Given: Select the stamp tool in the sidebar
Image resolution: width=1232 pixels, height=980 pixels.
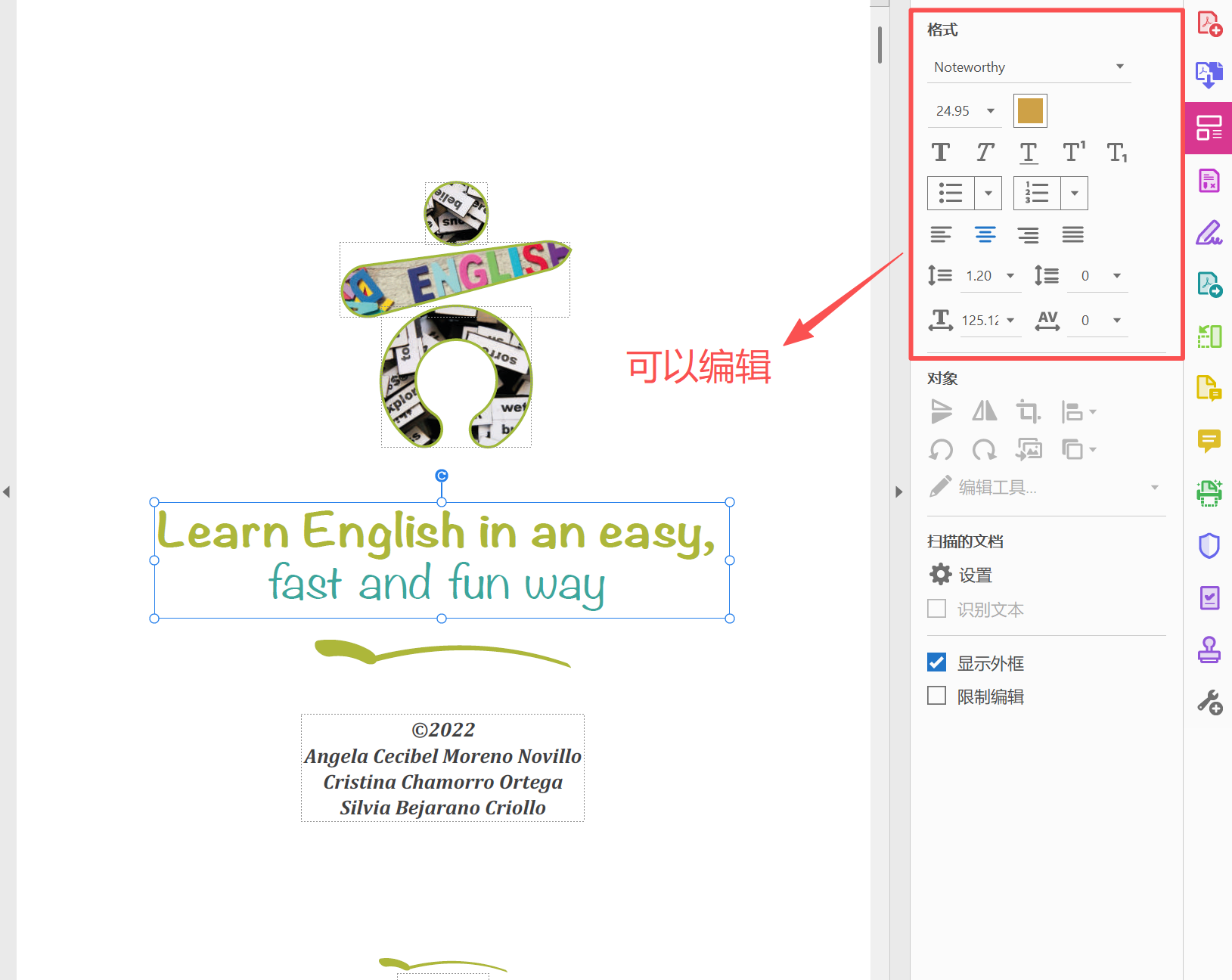Looking at the screenshot, I should 1209,650.
